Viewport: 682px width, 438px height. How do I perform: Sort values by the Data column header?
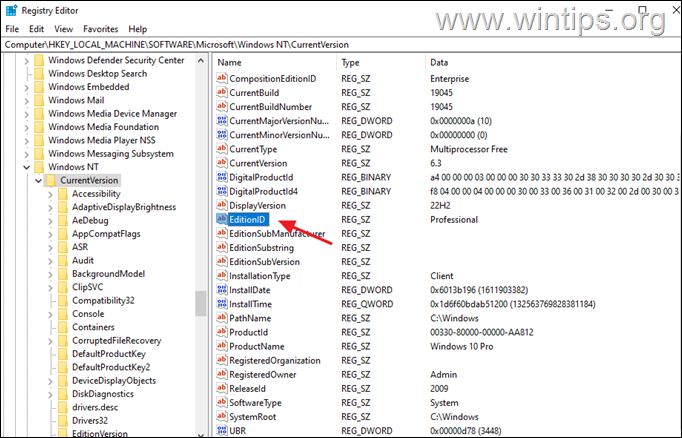click(553, 62)
